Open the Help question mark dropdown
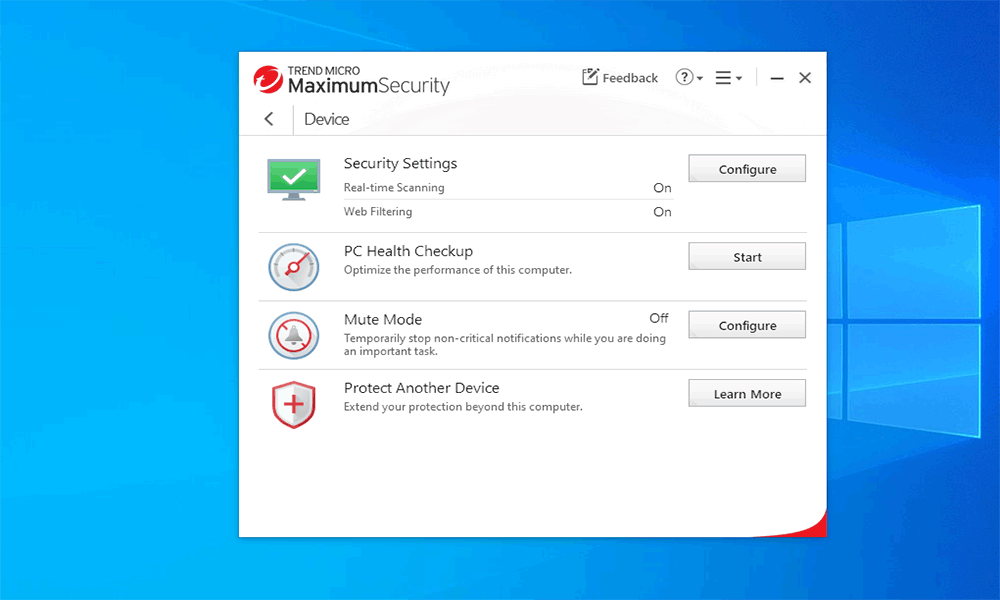Screen dimensions: 1000x600 pyautogui.click(x=689, y=78)
